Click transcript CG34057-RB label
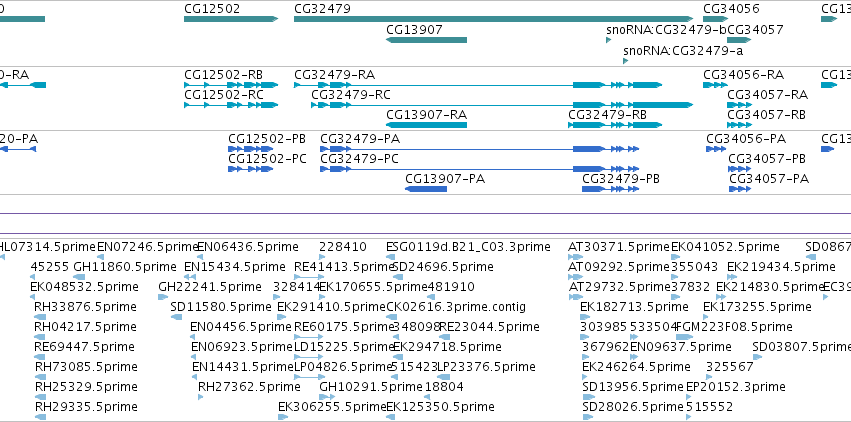Screen dimensions: 851x422 click(766, 114)
